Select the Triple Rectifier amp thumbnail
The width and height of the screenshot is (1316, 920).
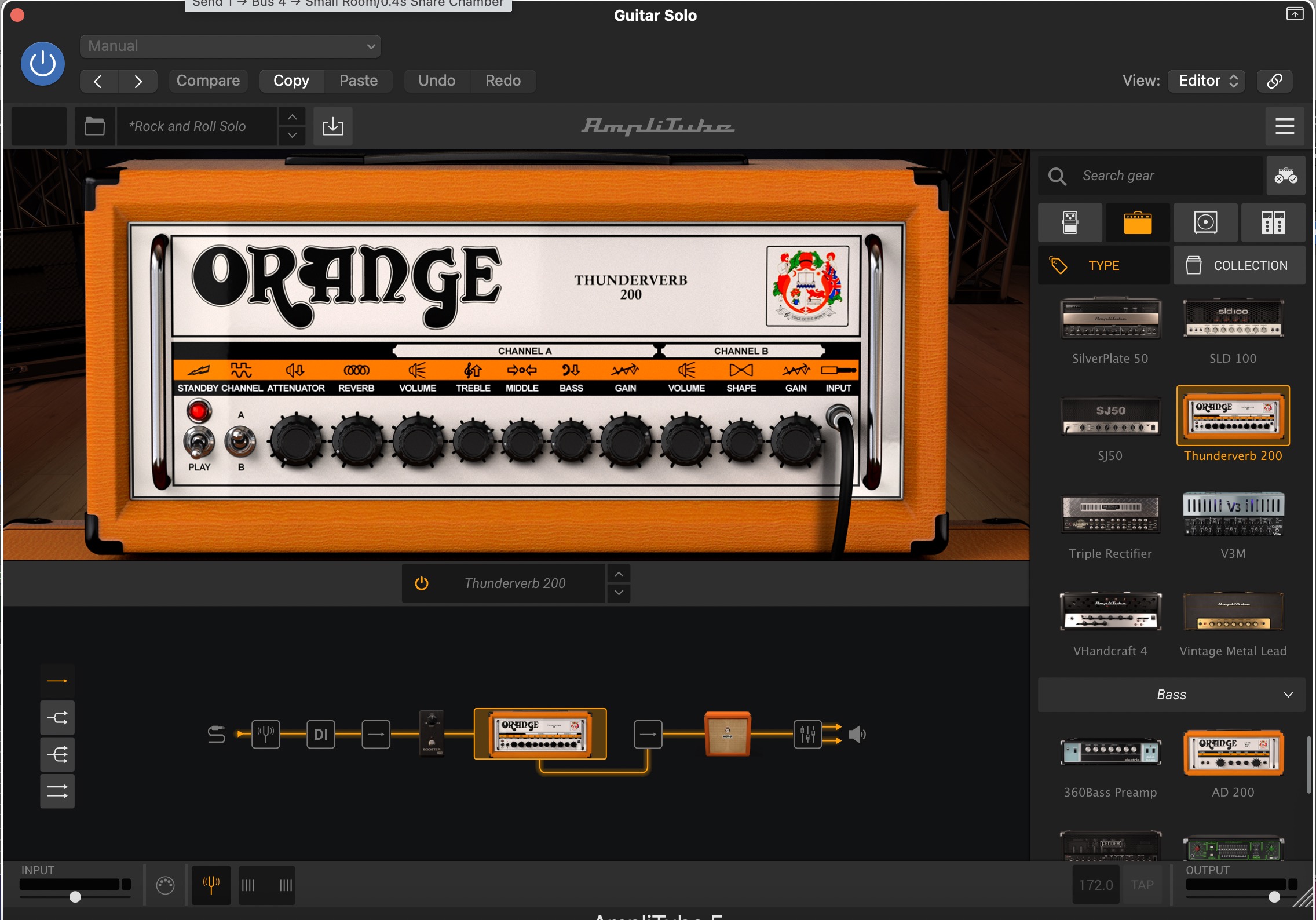[1110, 513]
